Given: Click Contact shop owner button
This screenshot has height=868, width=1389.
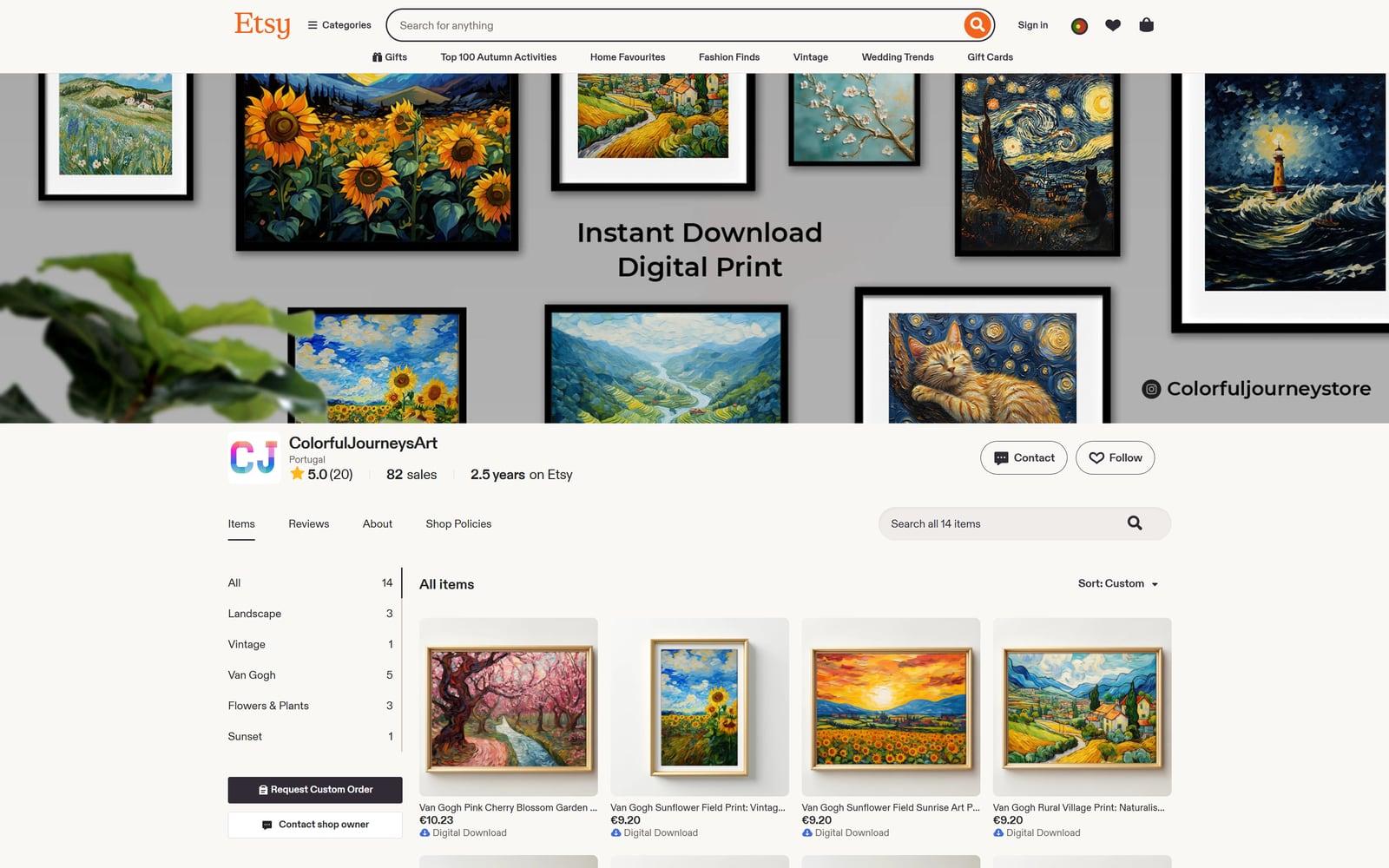Looking at the screenshot, I should coord(315,825).
